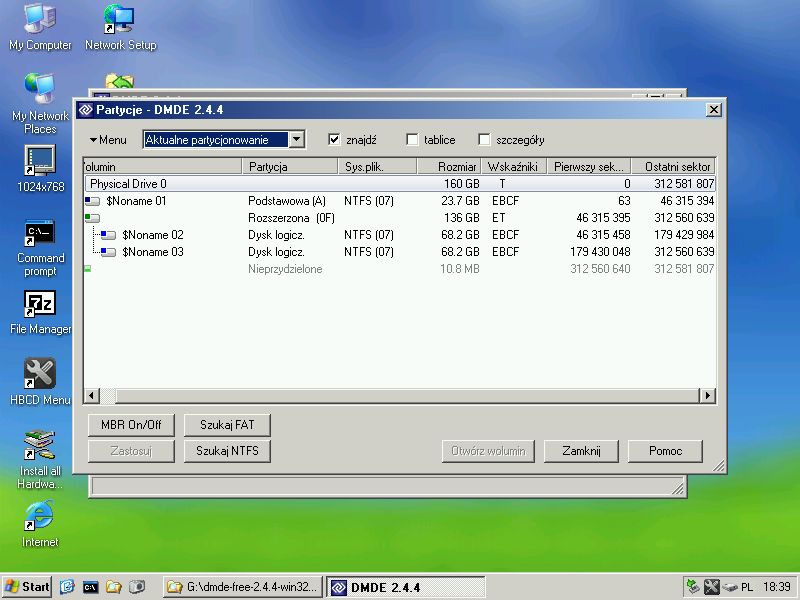Click the $Noname 03 logical drive icon
The height and width of the screenshot is (600, 800).
tap(108, 252)
